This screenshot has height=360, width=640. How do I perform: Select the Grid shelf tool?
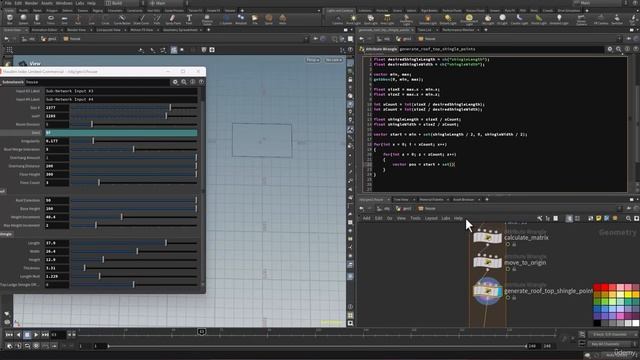pyautogui.click(x=64, y=19)
